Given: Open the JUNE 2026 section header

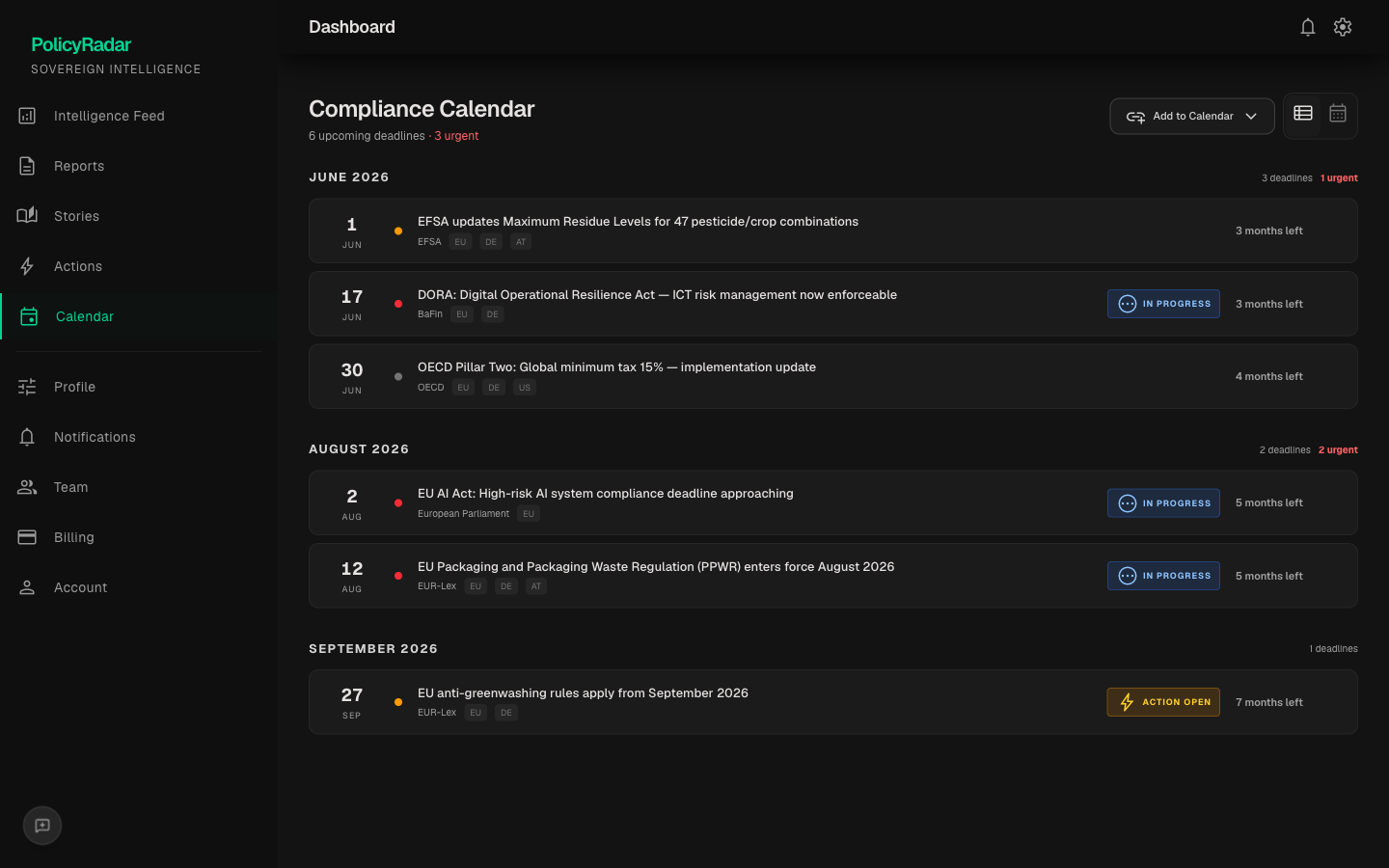Looking at the screenshot, I should pyautogui.click(x=349, y=177).
